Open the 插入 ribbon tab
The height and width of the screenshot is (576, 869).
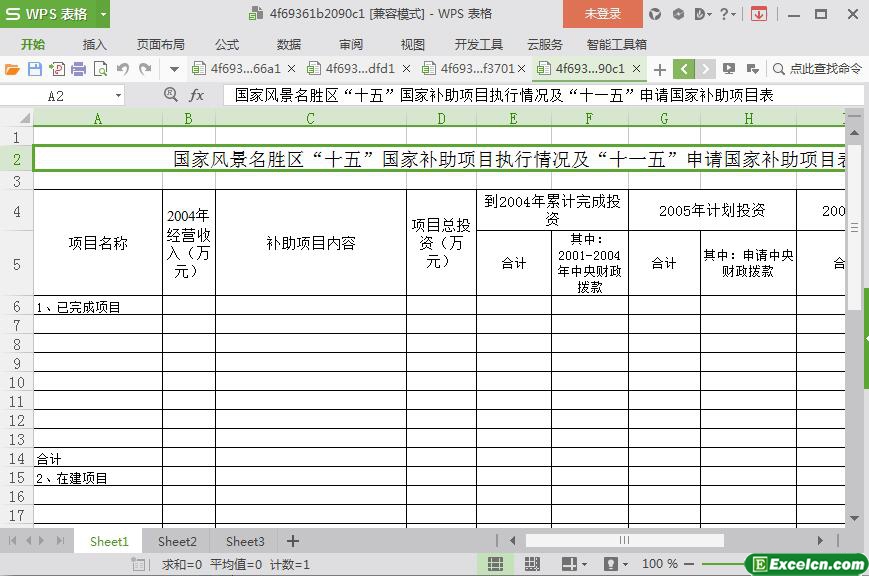point(94,44)
